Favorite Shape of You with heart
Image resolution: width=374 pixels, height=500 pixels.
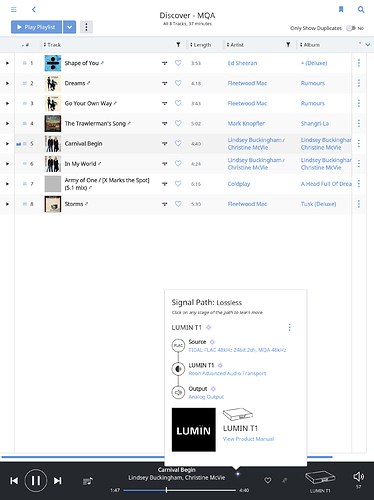[x=178, y=63]
